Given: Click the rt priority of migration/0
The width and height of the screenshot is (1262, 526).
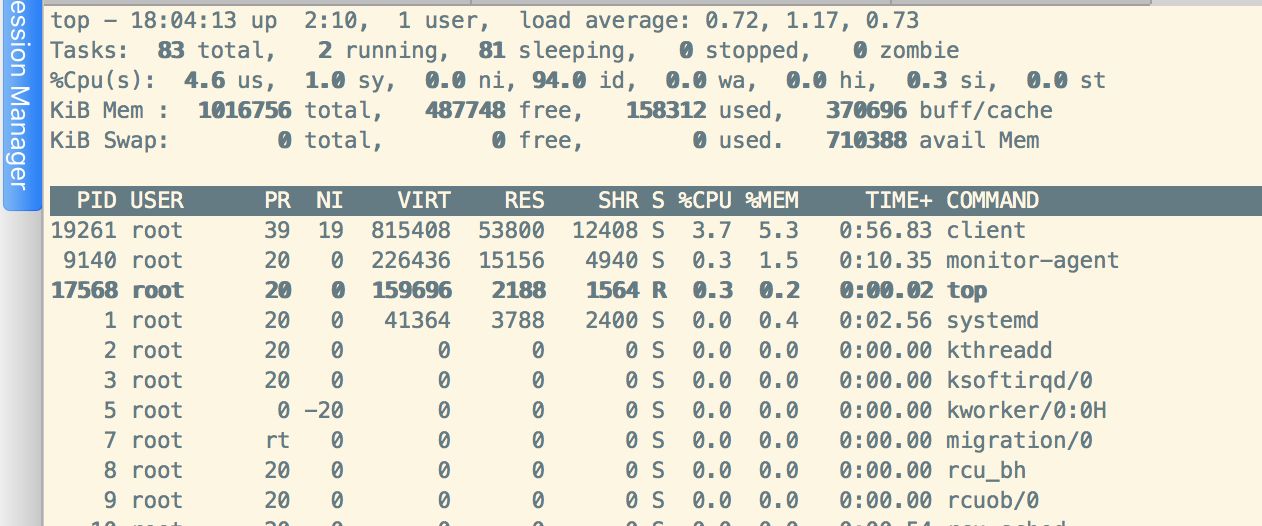Looking at the screenshot, I should click(x=277, y=440).
